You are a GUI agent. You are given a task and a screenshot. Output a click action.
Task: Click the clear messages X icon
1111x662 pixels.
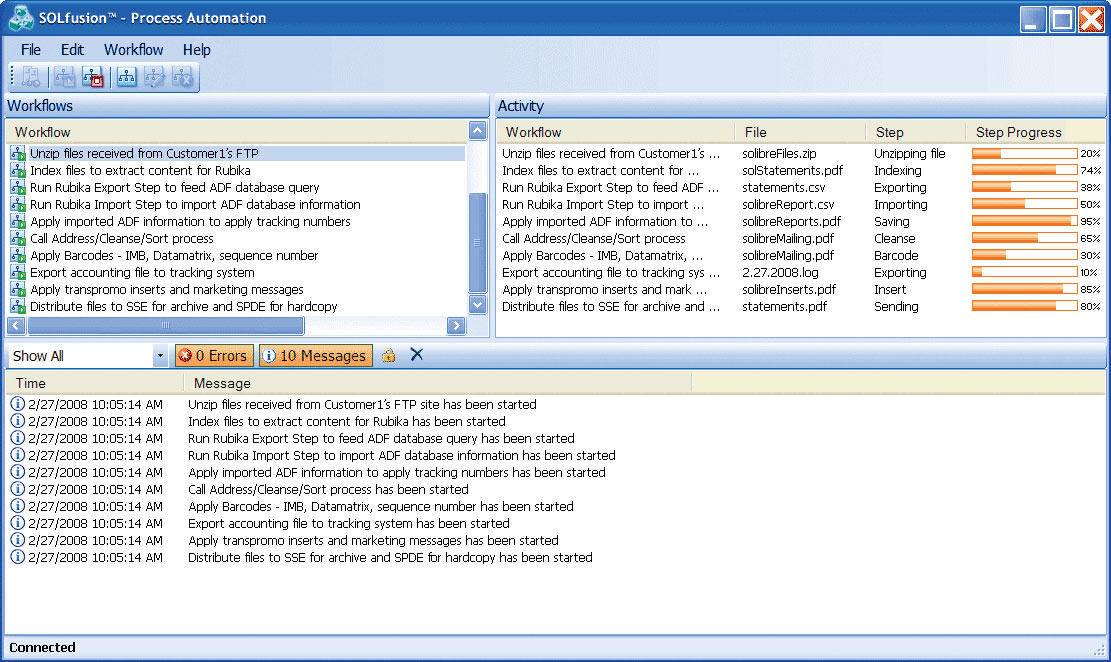[417, 354]
